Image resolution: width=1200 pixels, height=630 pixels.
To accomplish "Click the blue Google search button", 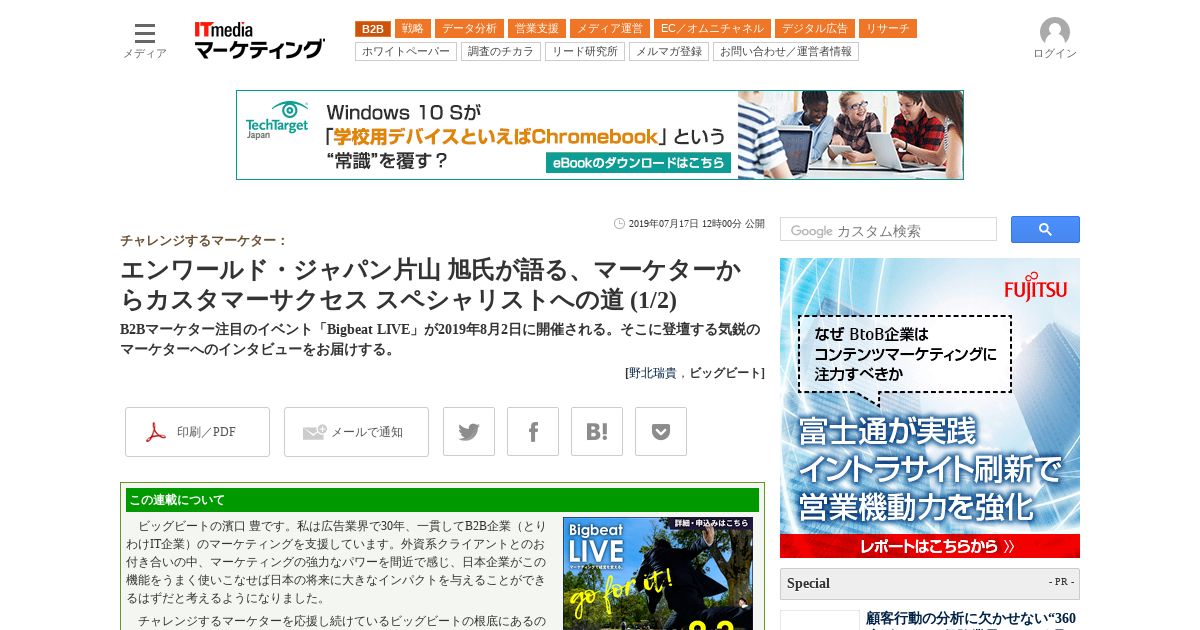I will pos(1045,230).
